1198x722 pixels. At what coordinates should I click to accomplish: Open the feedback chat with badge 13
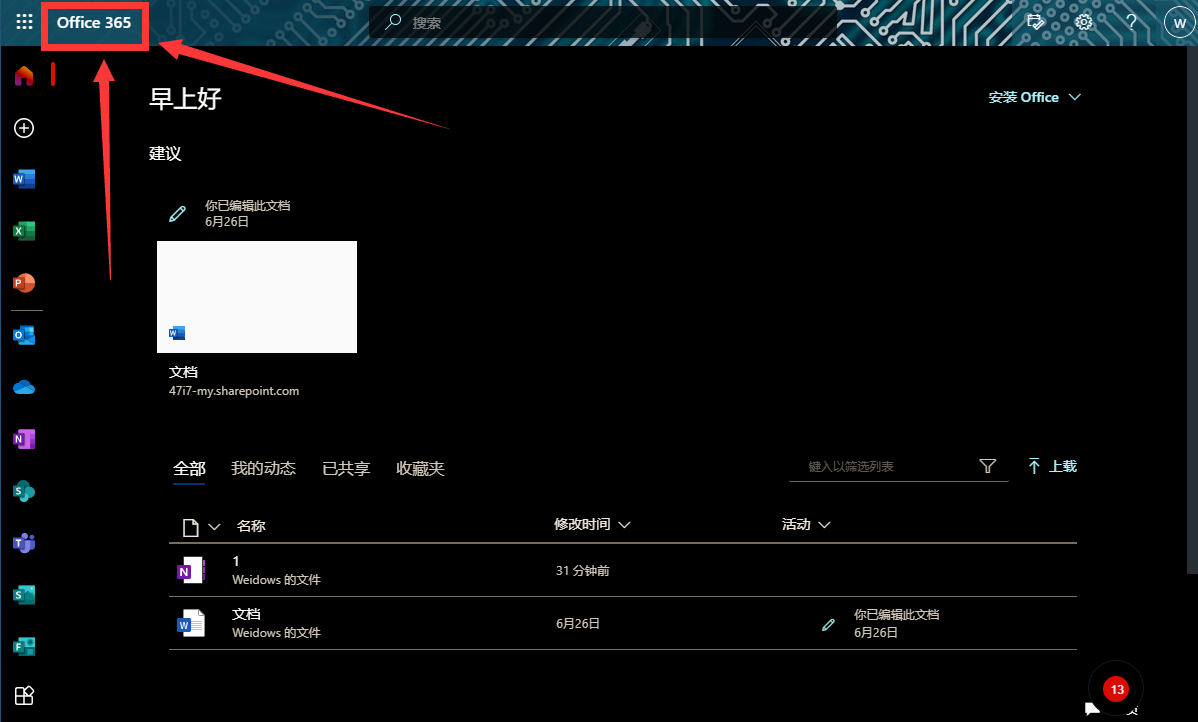point(1115,688)
